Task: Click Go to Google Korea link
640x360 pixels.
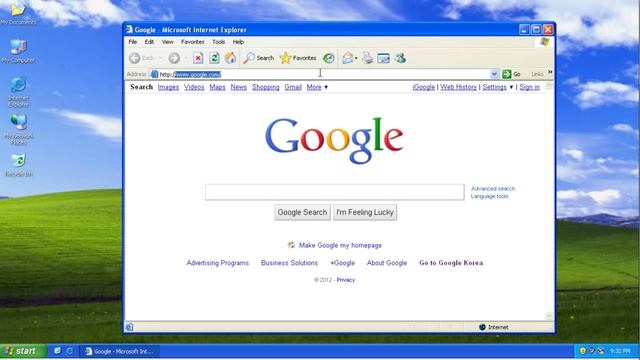Action: 451,263
